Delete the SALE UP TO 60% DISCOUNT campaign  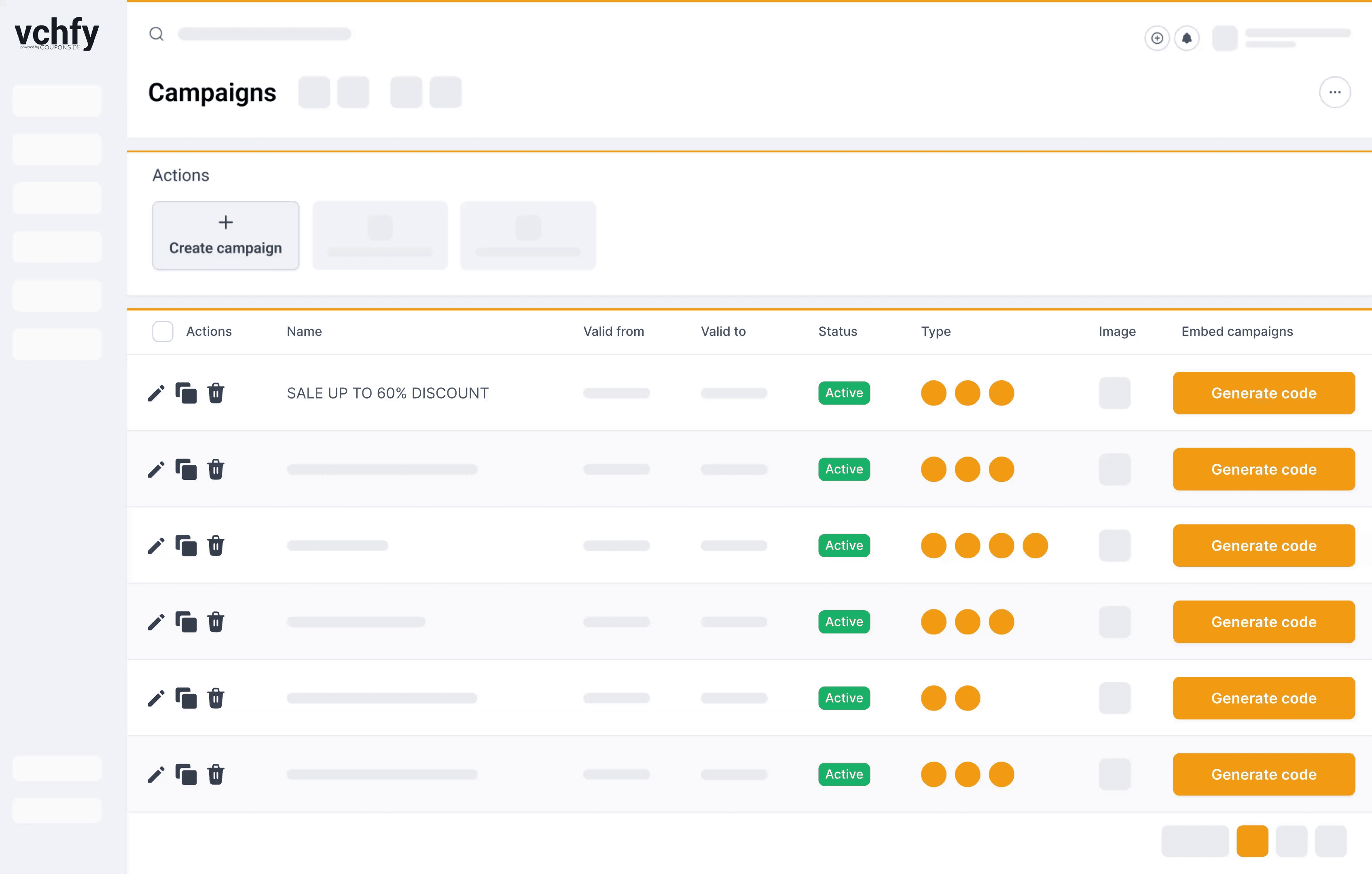point(216,393)
